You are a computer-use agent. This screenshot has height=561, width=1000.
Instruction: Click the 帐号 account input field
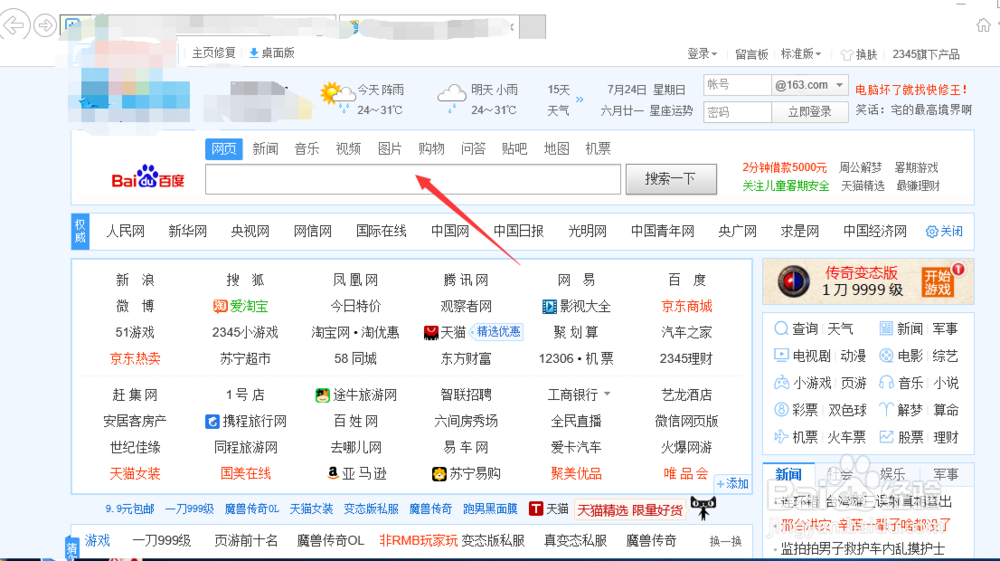coord(737,85)
